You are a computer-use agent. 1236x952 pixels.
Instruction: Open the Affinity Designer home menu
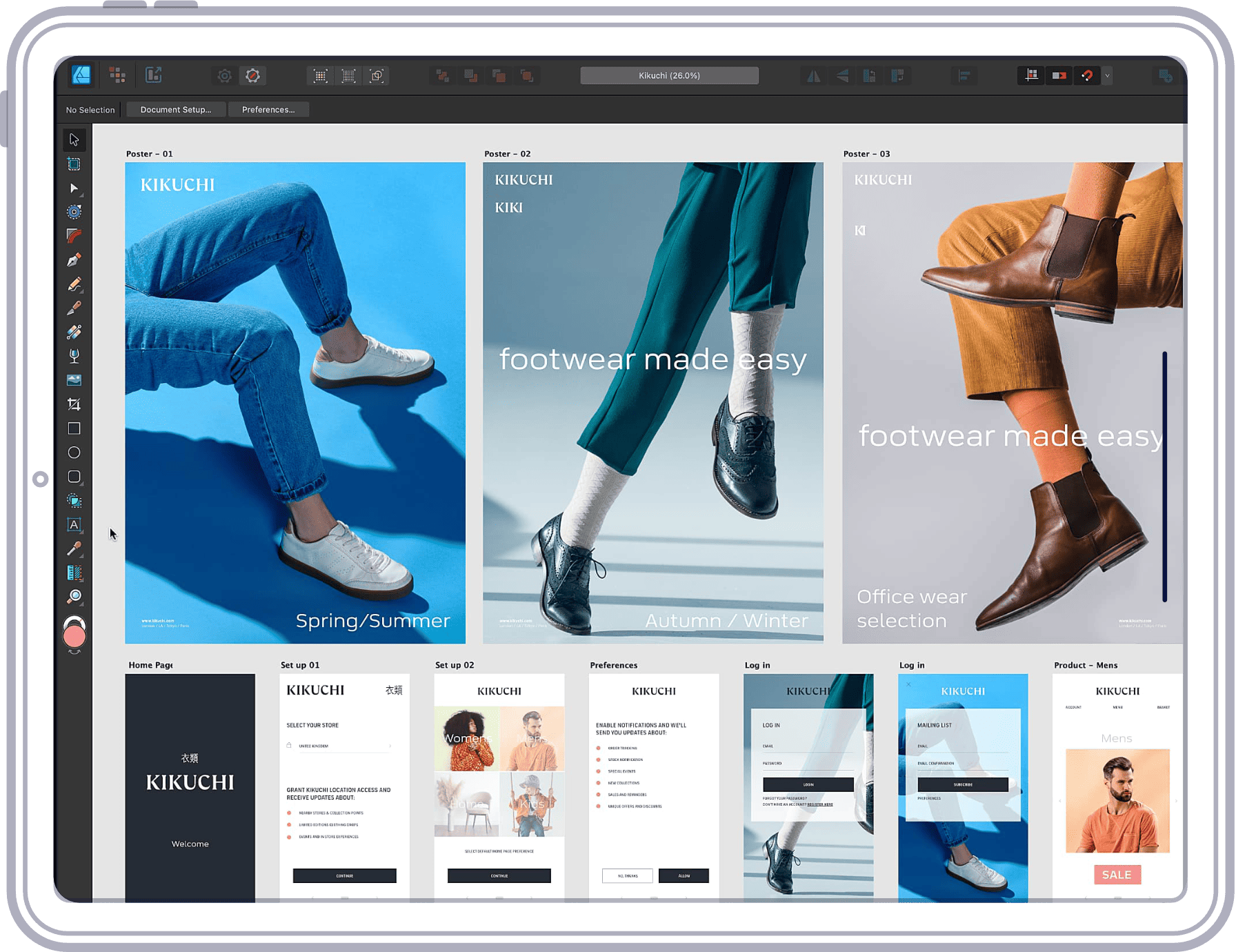click(x=80, y=75)
